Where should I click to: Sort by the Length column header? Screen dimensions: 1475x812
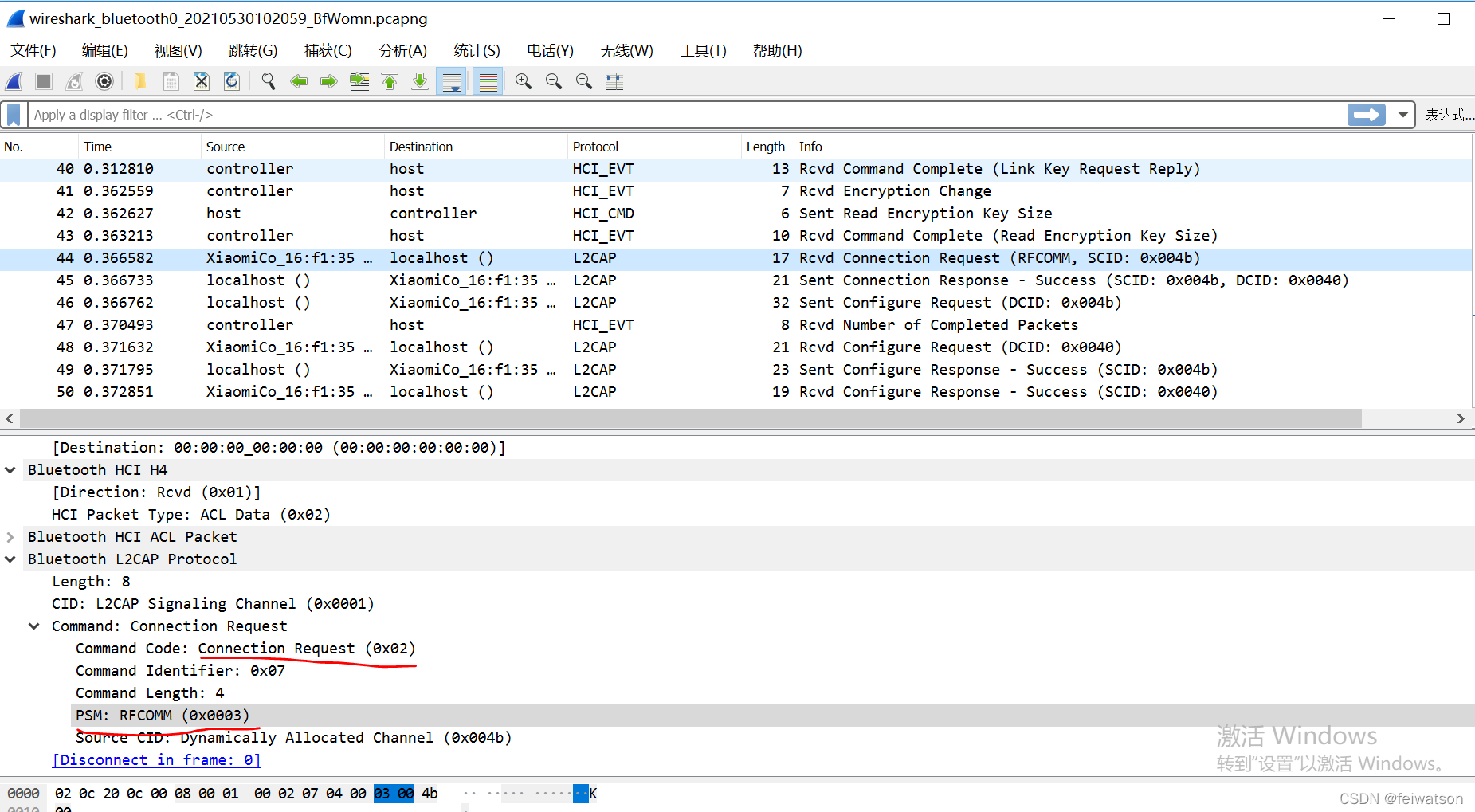(x=767, y=147)
